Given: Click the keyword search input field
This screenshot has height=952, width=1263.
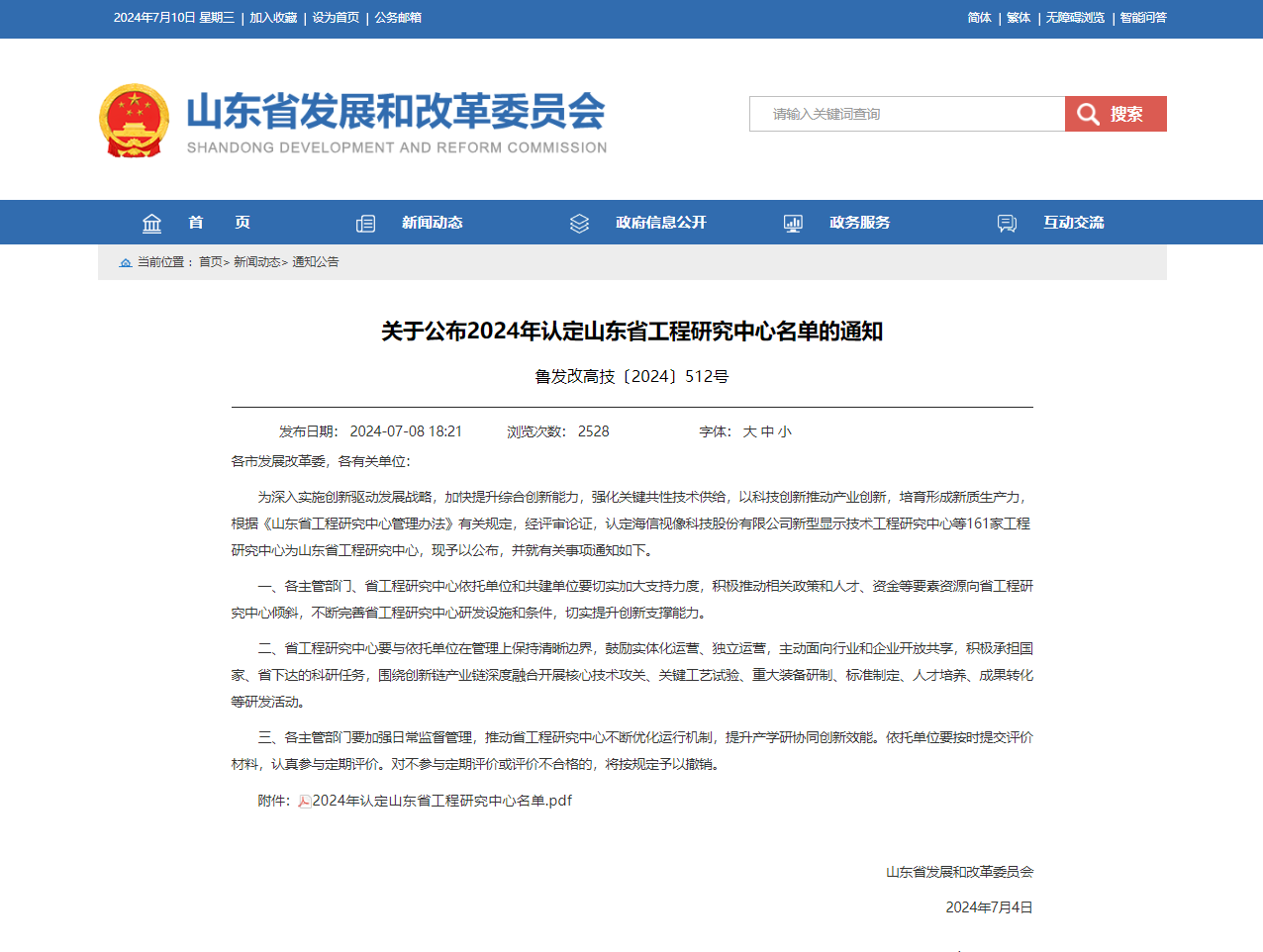Looking at the screenshot, I should coord(907,114).
